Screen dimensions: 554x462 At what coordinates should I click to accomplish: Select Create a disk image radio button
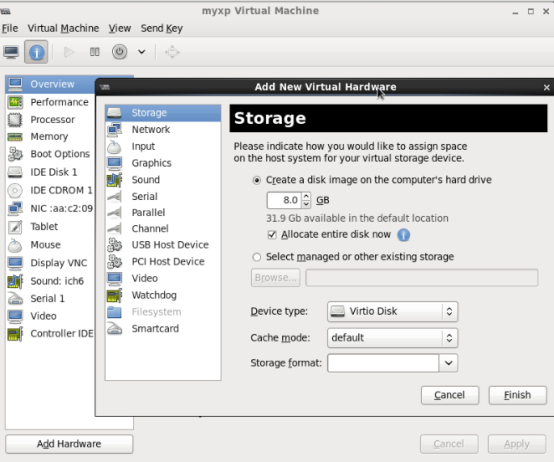(x=257, y=180)
